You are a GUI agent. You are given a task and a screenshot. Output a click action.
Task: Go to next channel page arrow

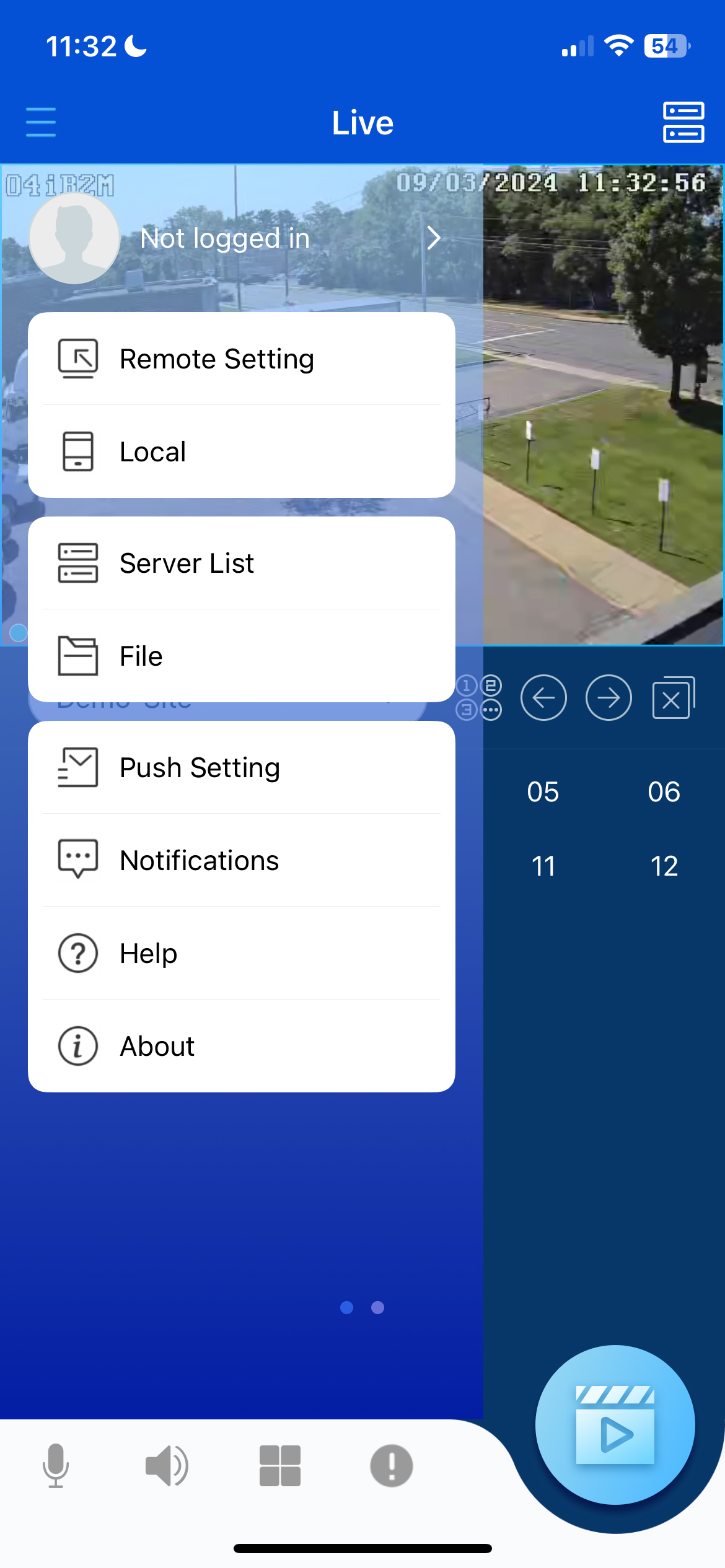tap(609, 698)
